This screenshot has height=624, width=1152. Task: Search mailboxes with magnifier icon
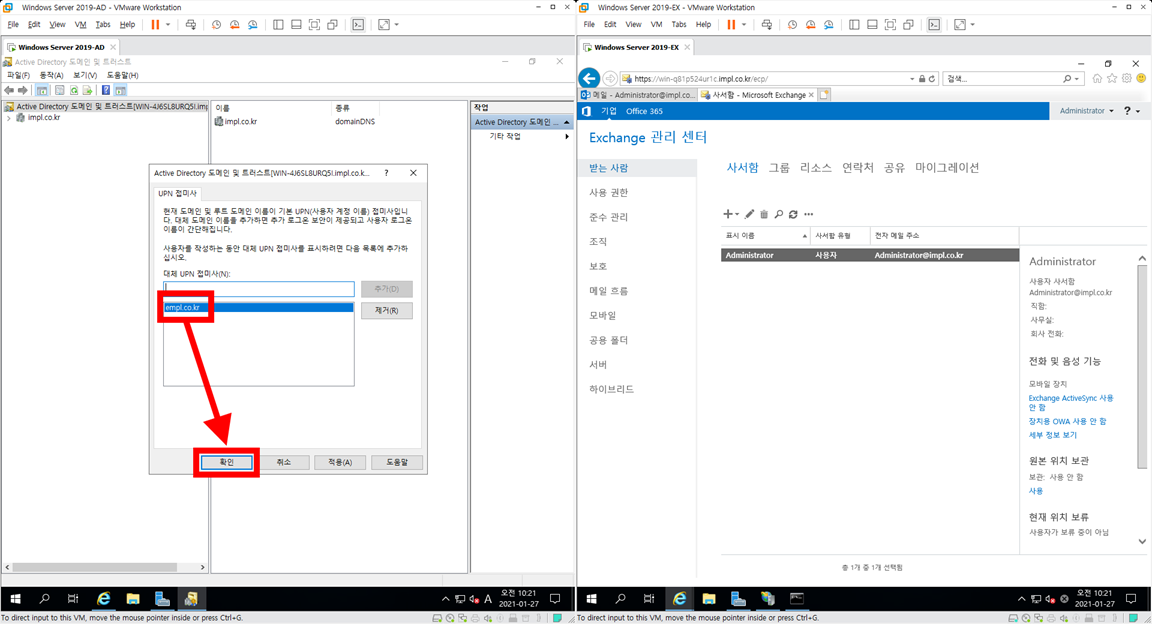(779, 214)
